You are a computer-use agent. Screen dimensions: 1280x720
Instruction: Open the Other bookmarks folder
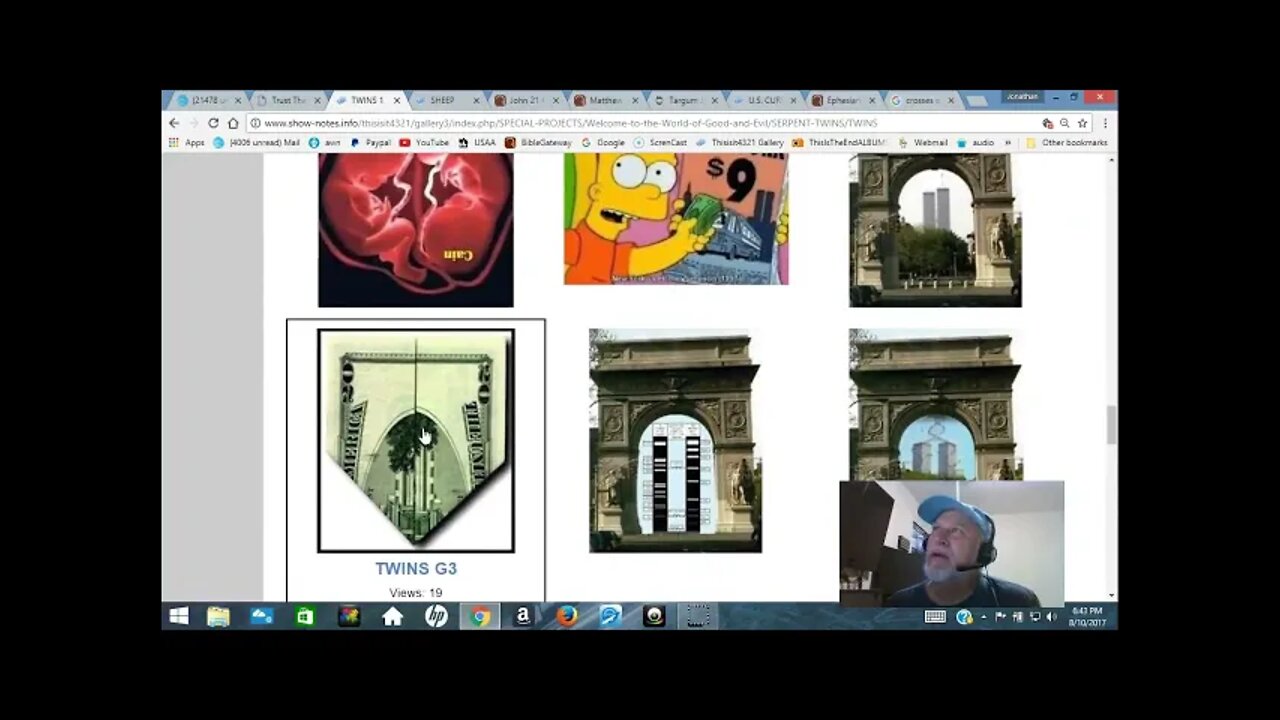pyautogui.click(x=1066, y=143)
